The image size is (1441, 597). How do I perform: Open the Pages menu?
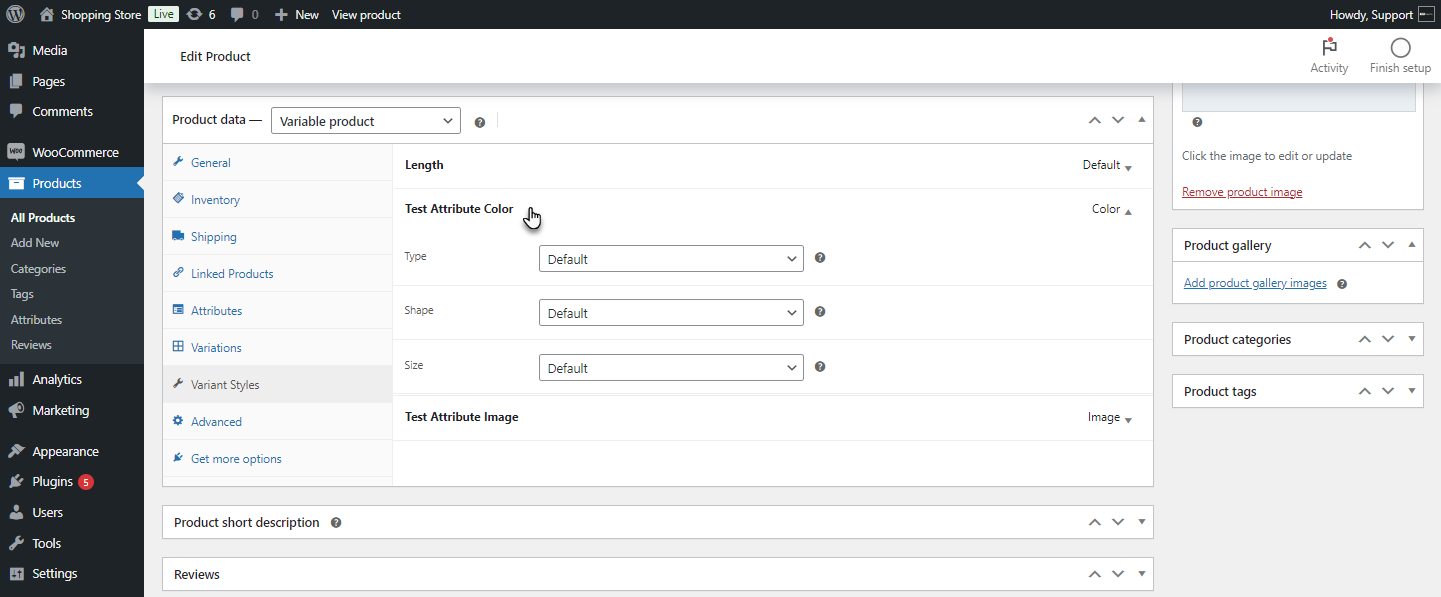point(72,82)
